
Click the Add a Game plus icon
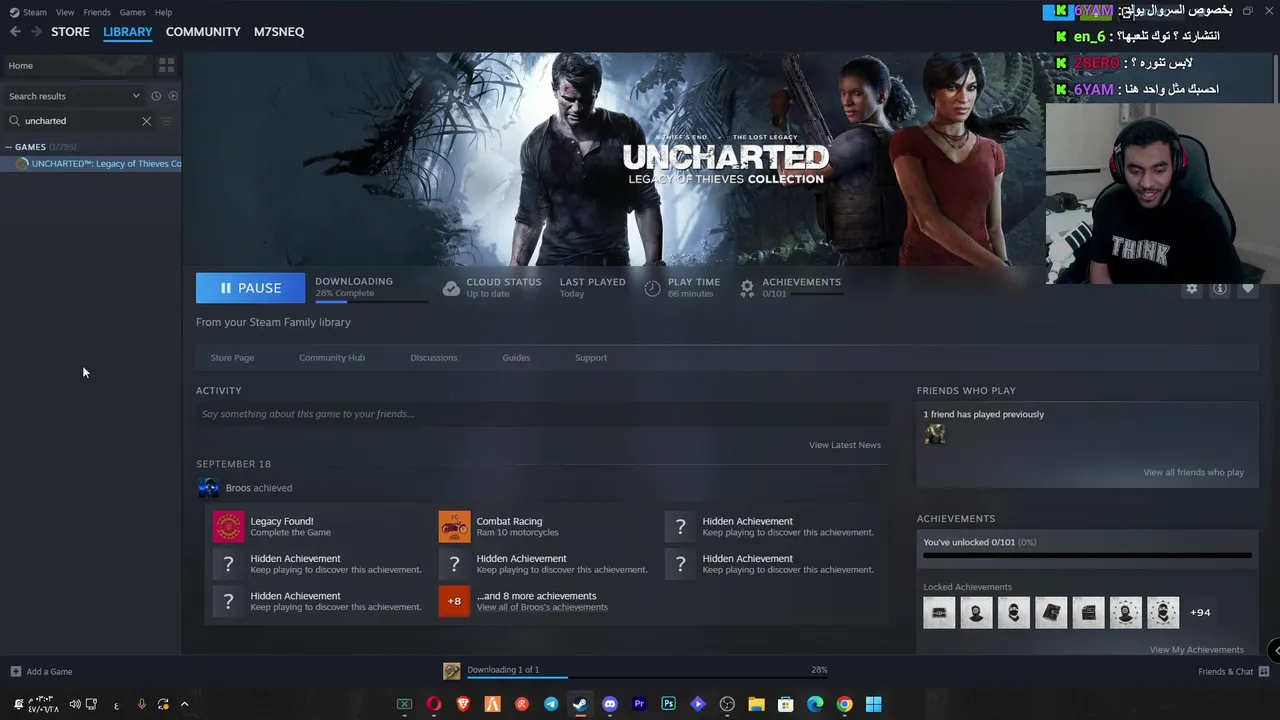click(15, 671)
